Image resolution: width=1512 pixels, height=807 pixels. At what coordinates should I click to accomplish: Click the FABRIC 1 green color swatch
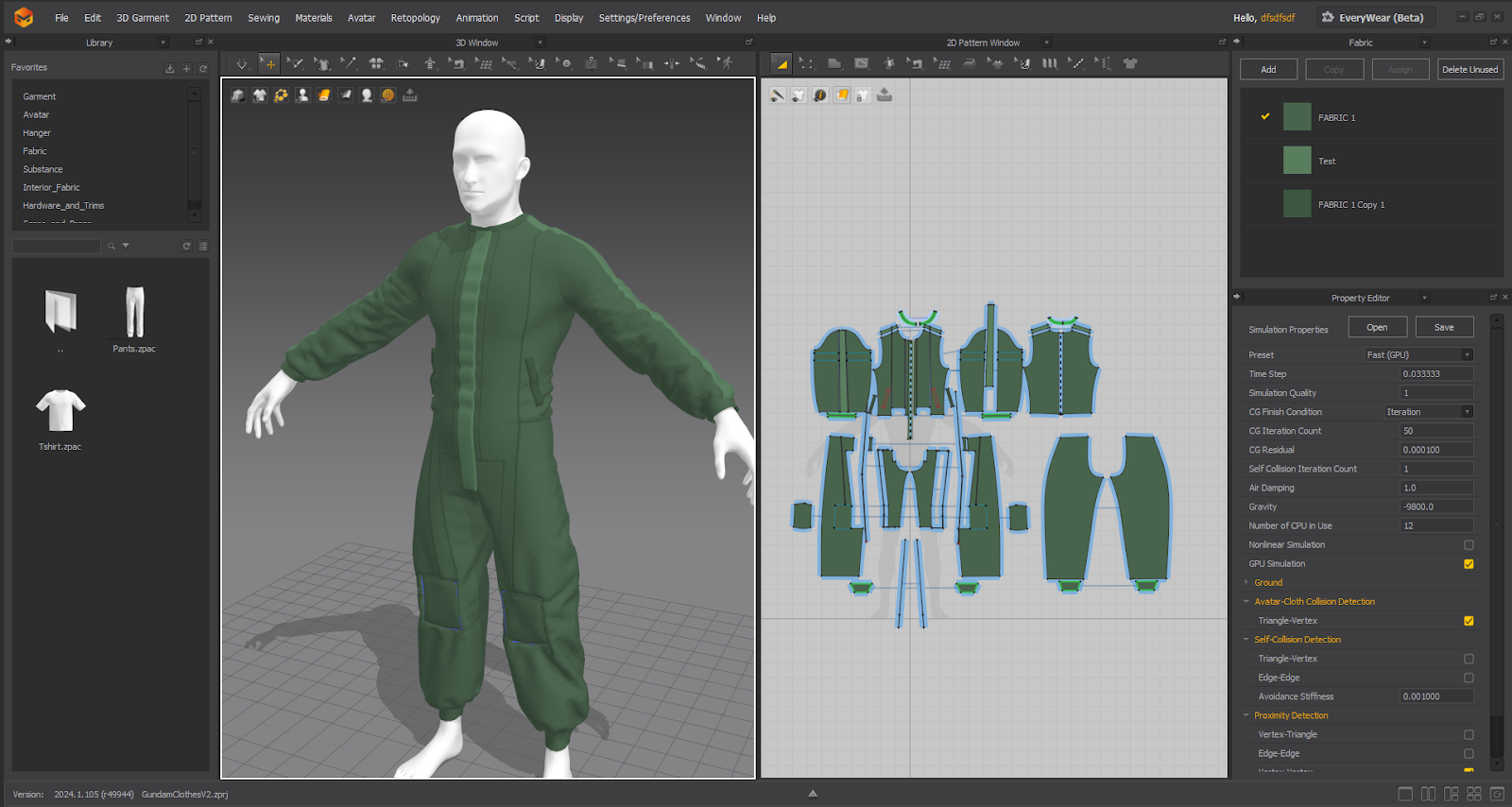[1297, 117]
